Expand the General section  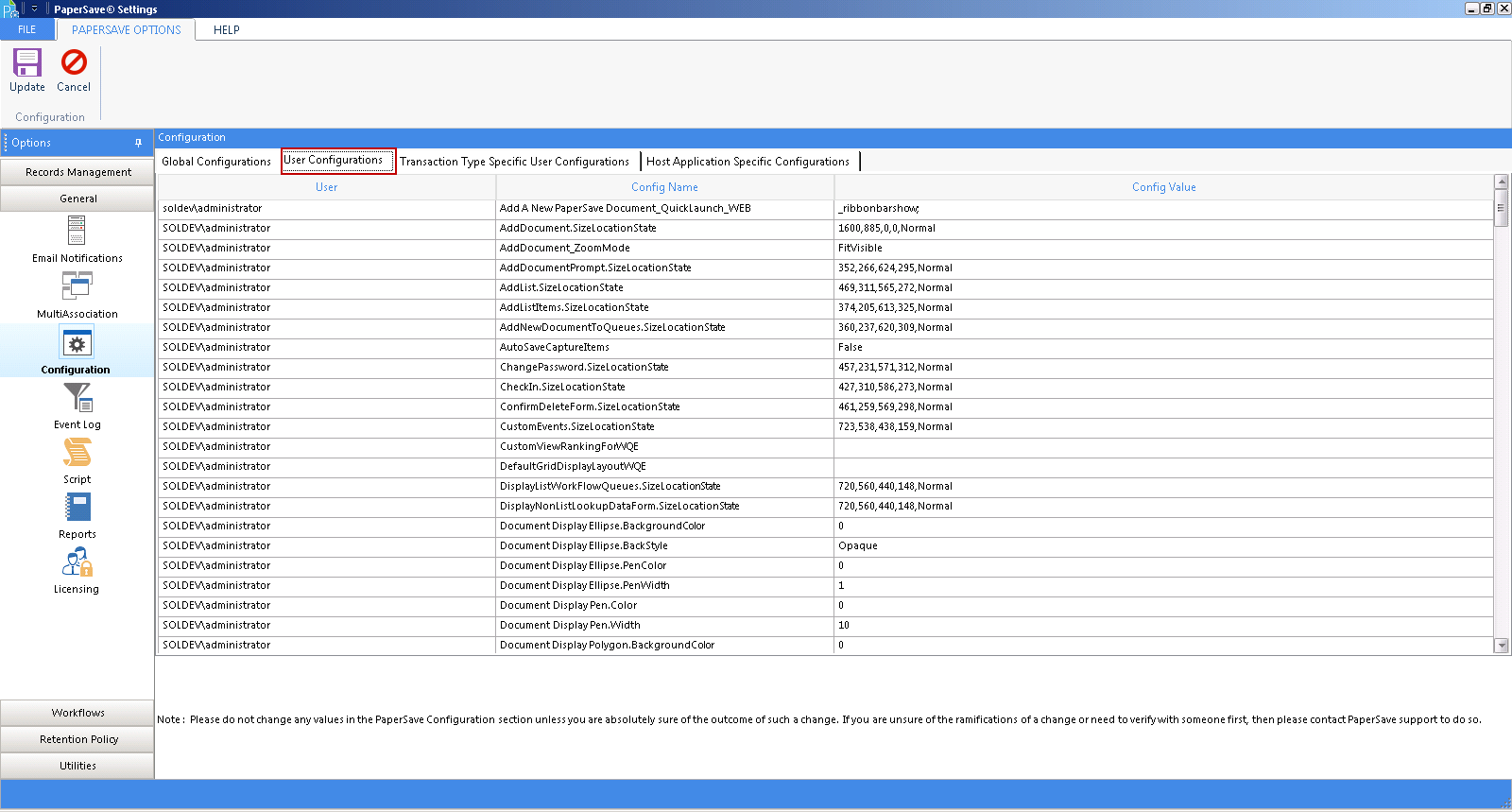pyautogui.click(x=77, y=199)
